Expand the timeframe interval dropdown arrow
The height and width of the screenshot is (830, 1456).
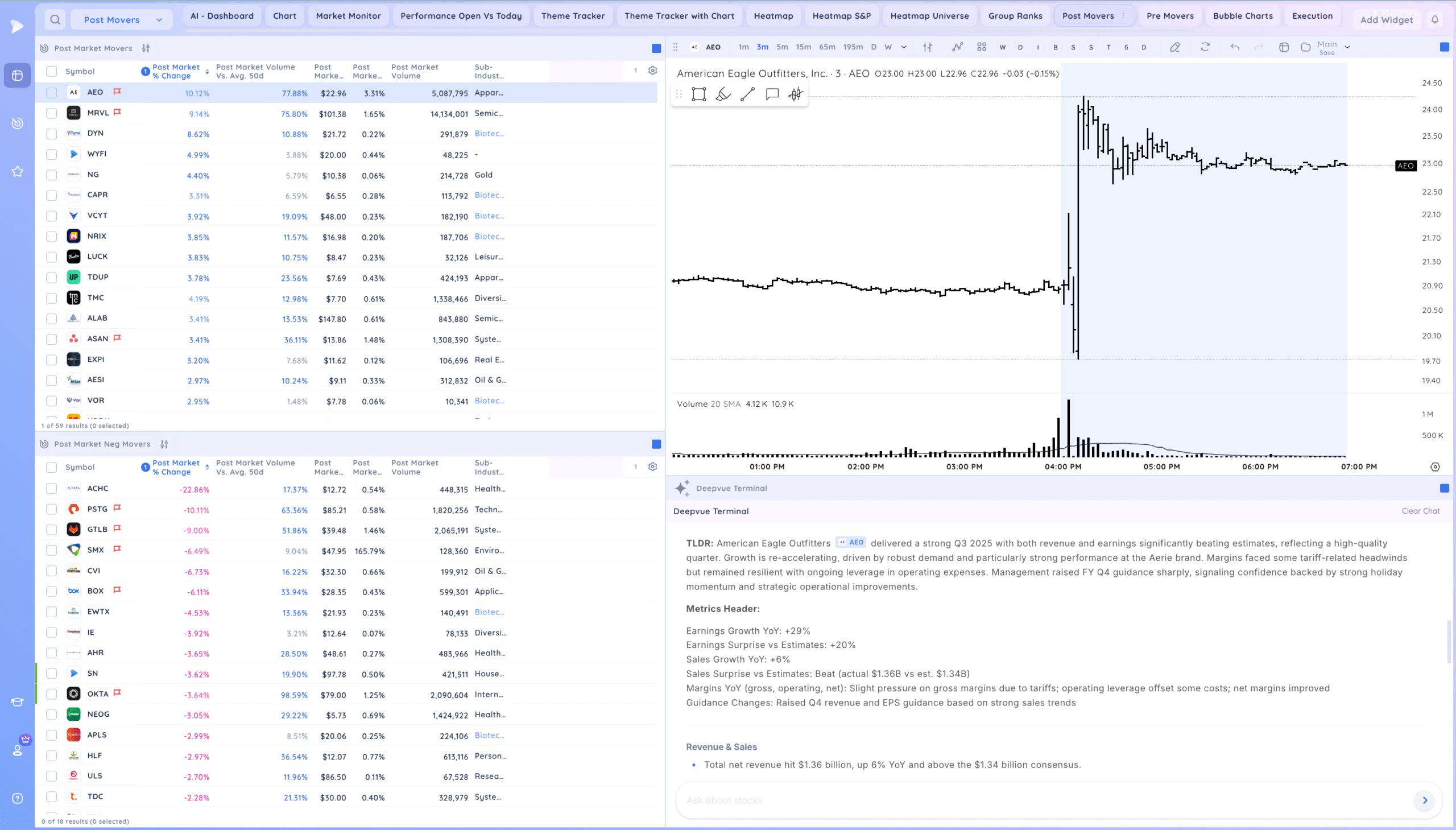[904, 47]
